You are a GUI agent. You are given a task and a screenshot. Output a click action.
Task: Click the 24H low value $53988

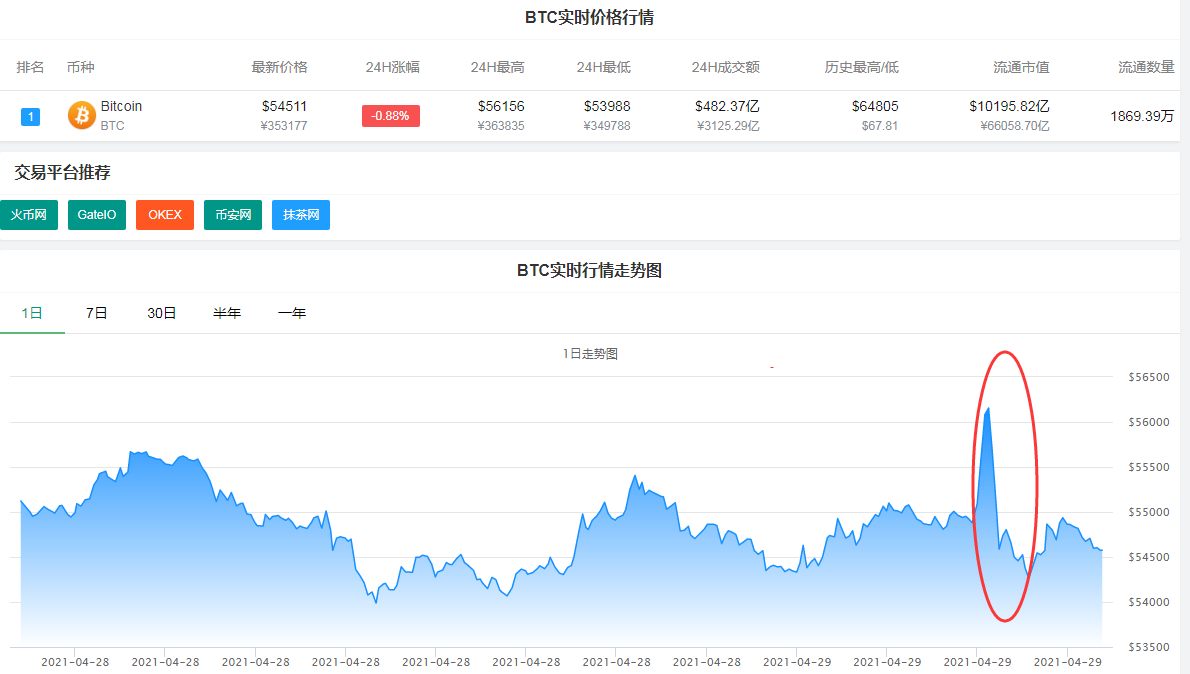pos(607,106)
